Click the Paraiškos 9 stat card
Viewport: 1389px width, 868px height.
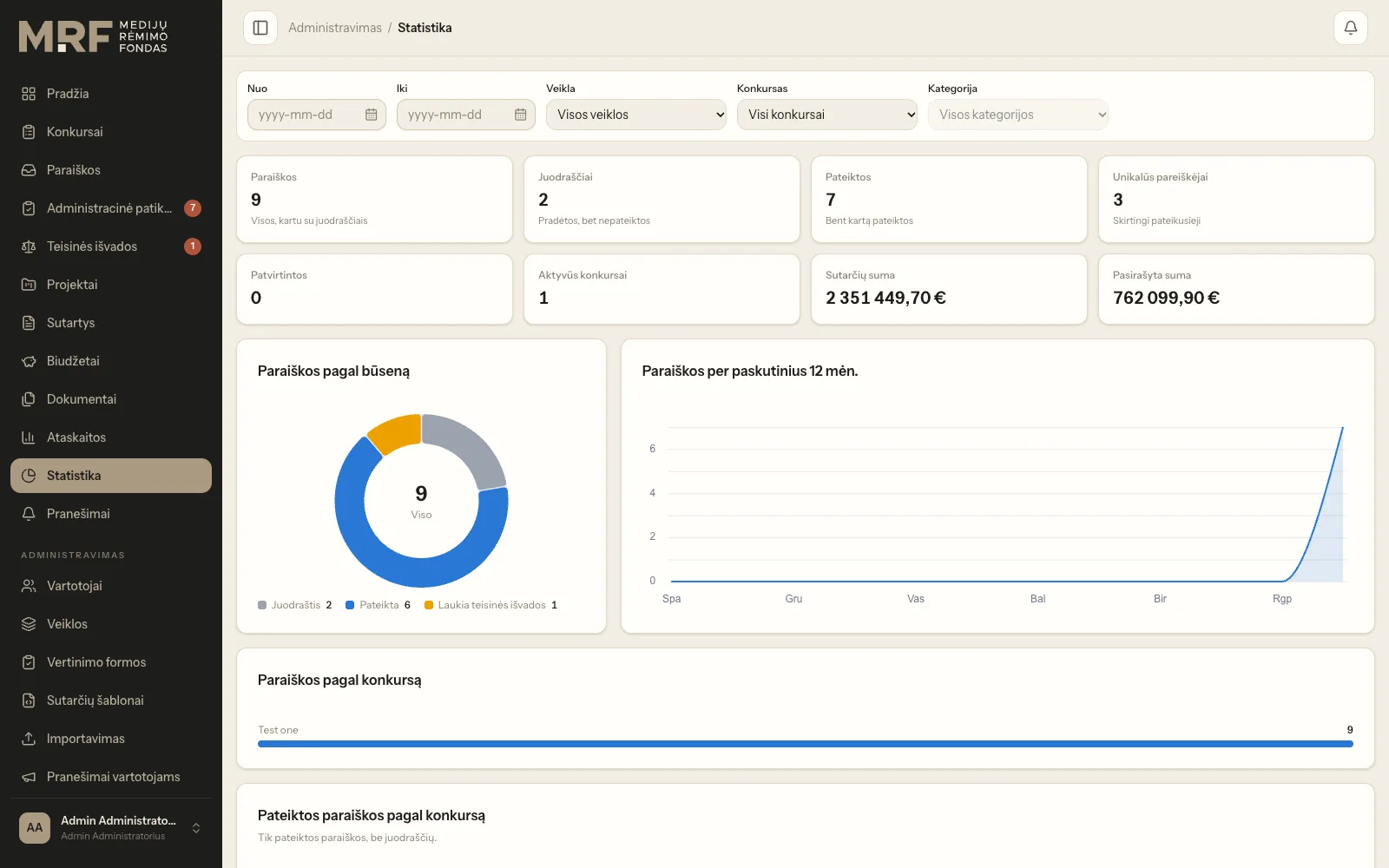pyautogui.click(x=375, y=200)
